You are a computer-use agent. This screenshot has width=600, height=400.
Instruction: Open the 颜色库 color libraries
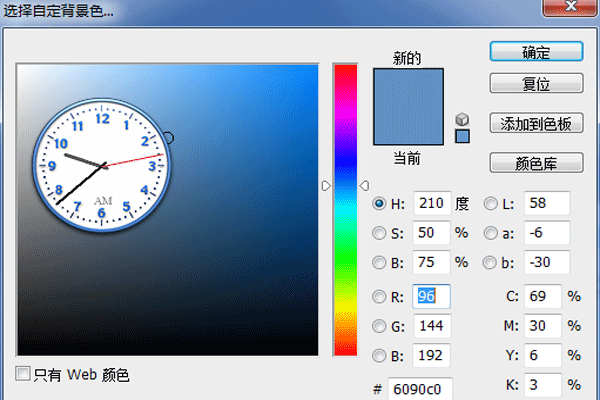click(536, 162)
